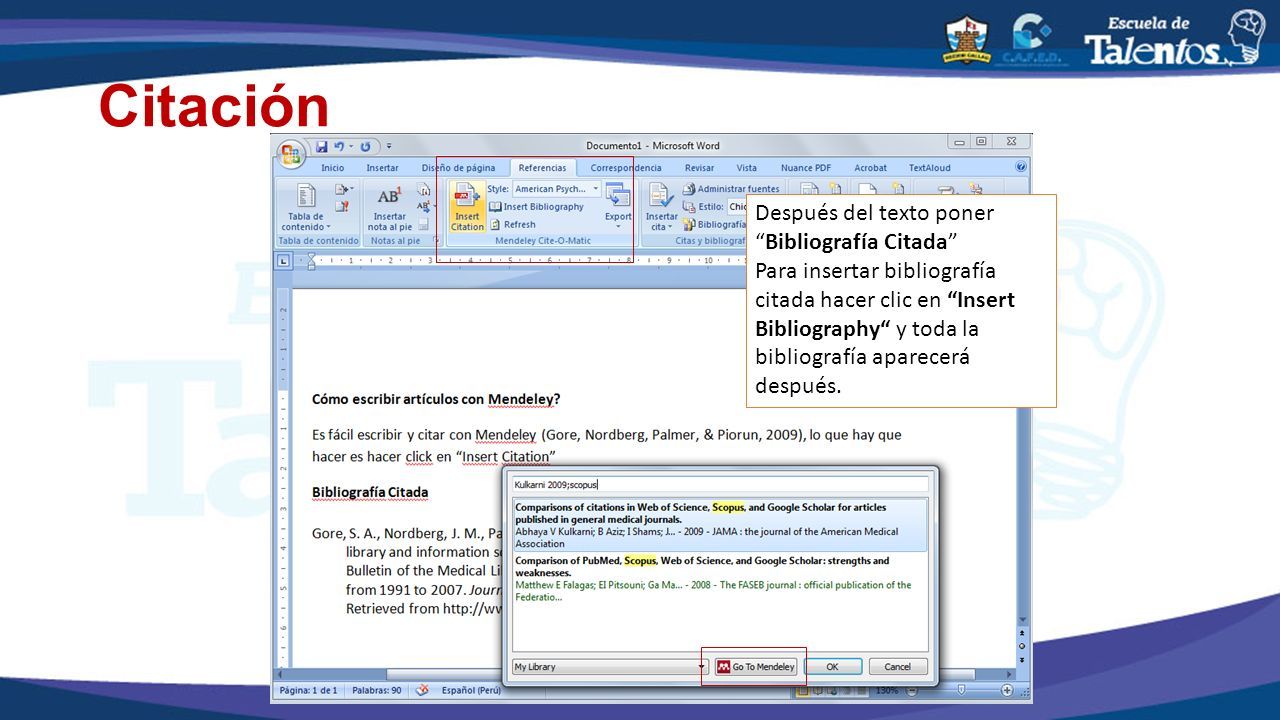This screenshot has height=720, width=1280.
Task: Select the Referencias ribbon tab
Action: (542, 168)
